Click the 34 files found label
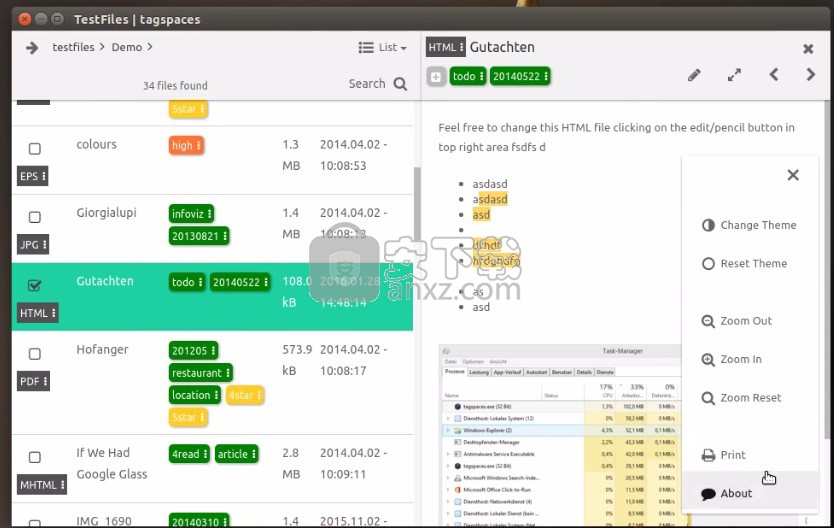 tap(175, 86)
